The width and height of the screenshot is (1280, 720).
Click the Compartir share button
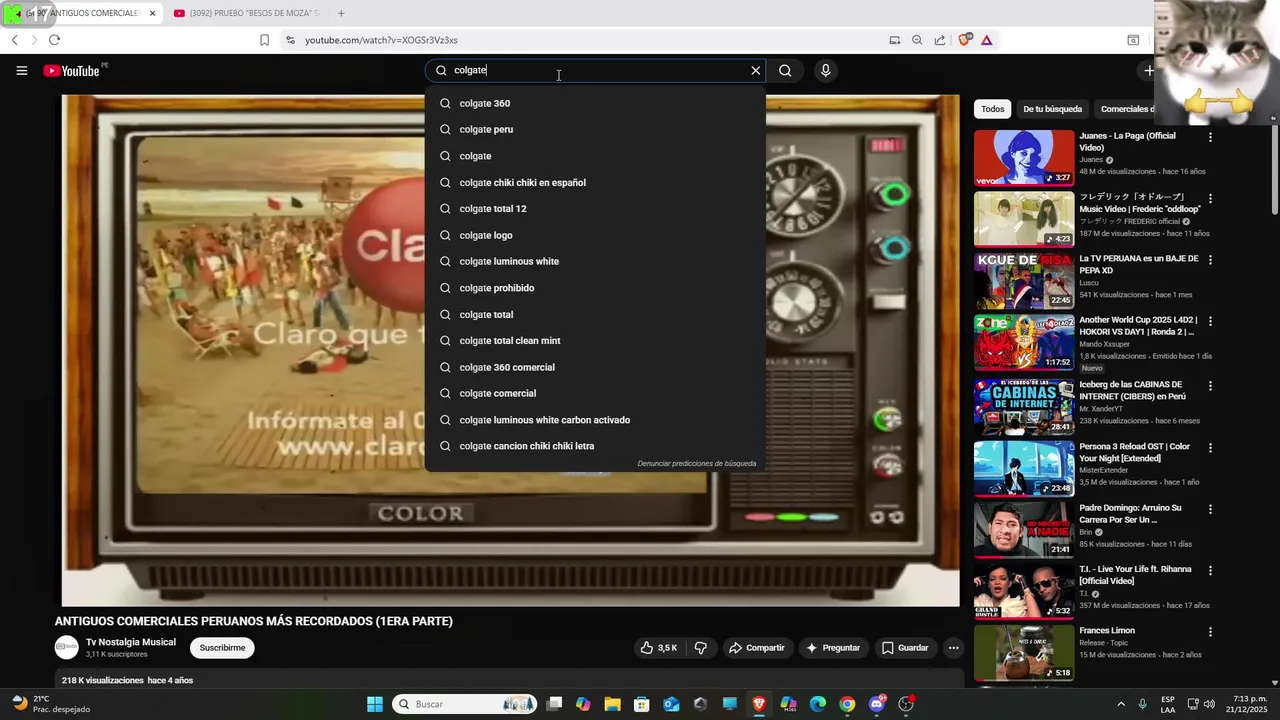(757, 648)
